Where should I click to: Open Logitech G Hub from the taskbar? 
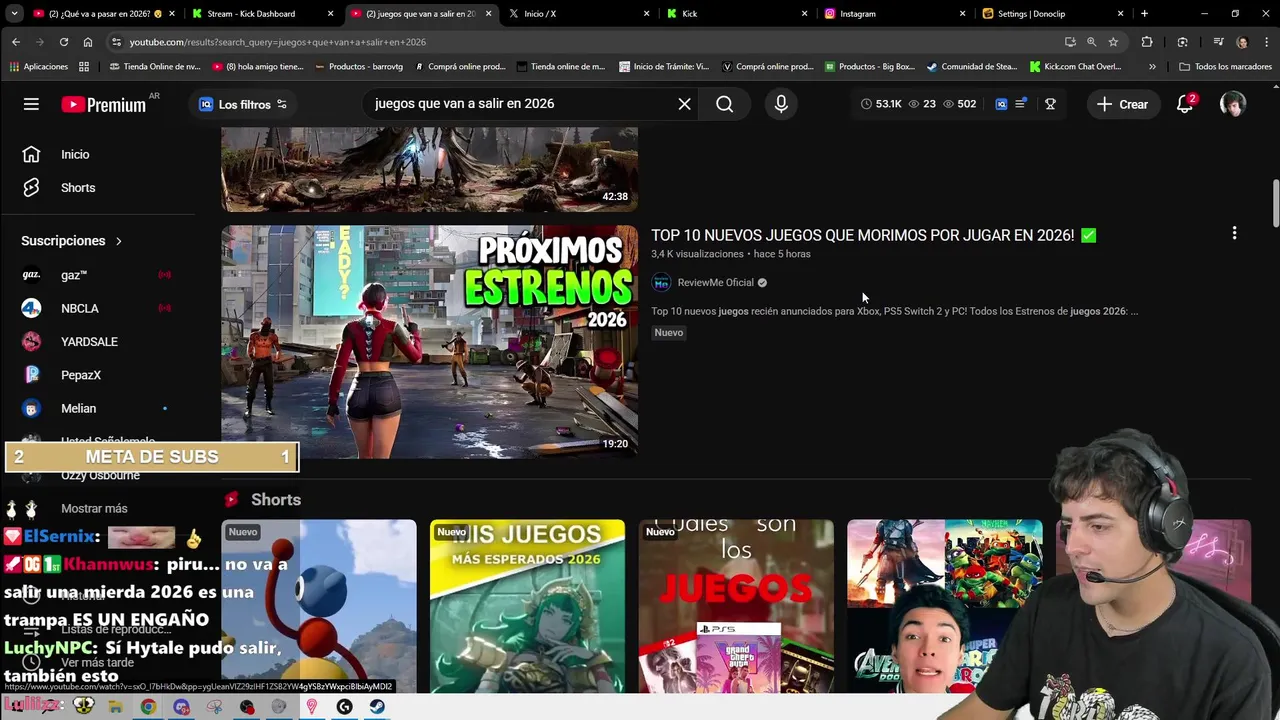tap(345, 707)
